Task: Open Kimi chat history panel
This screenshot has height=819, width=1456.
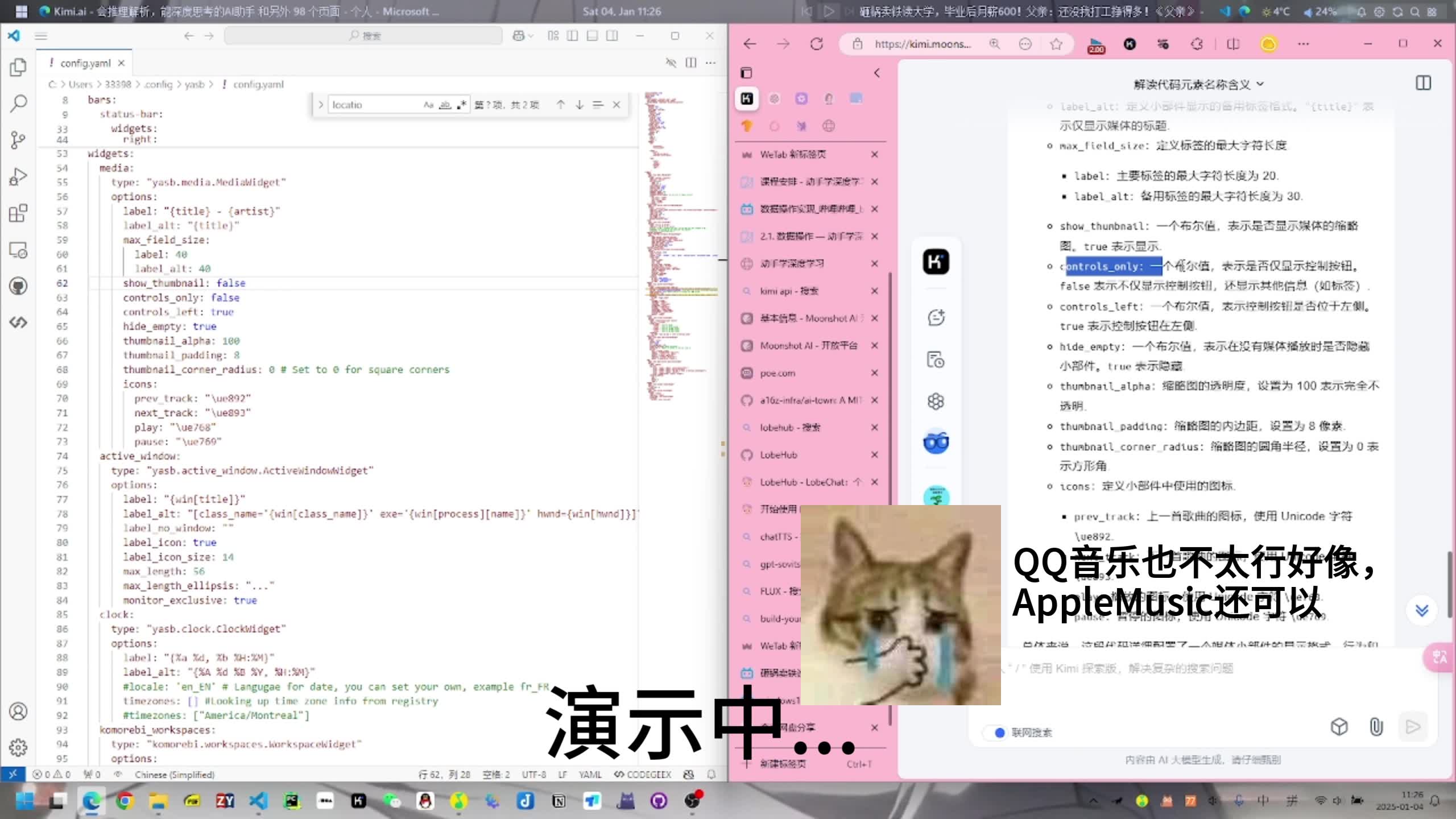Action: 936,359
